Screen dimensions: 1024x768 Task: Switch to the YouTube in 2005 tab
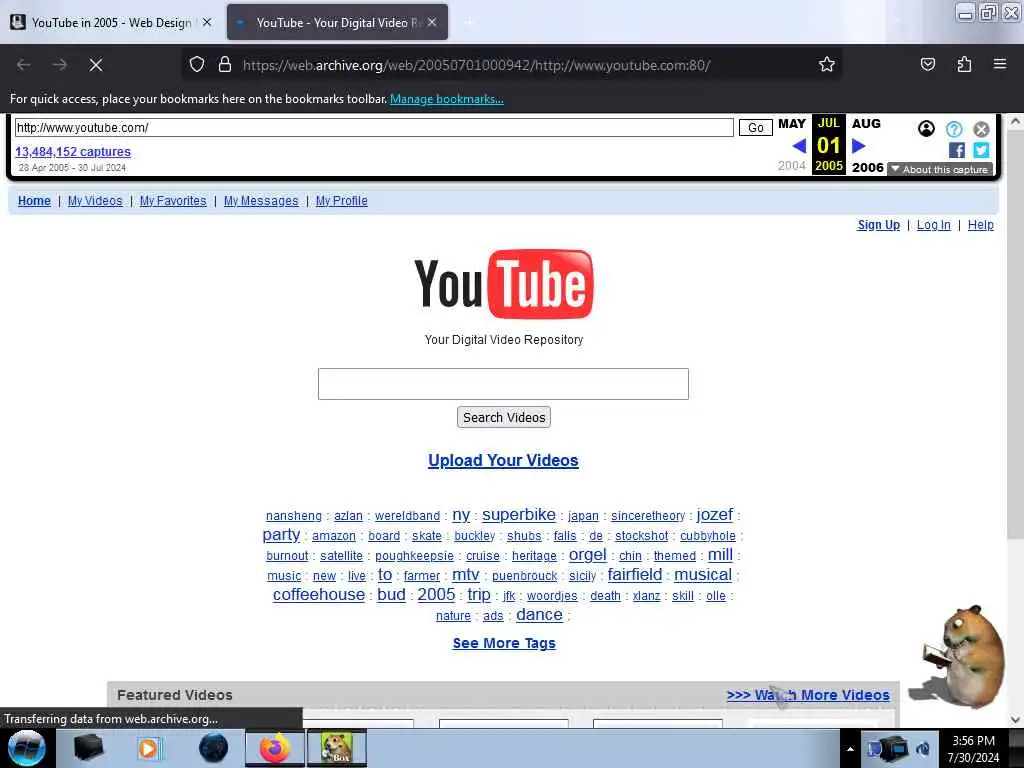coord(112,23)
